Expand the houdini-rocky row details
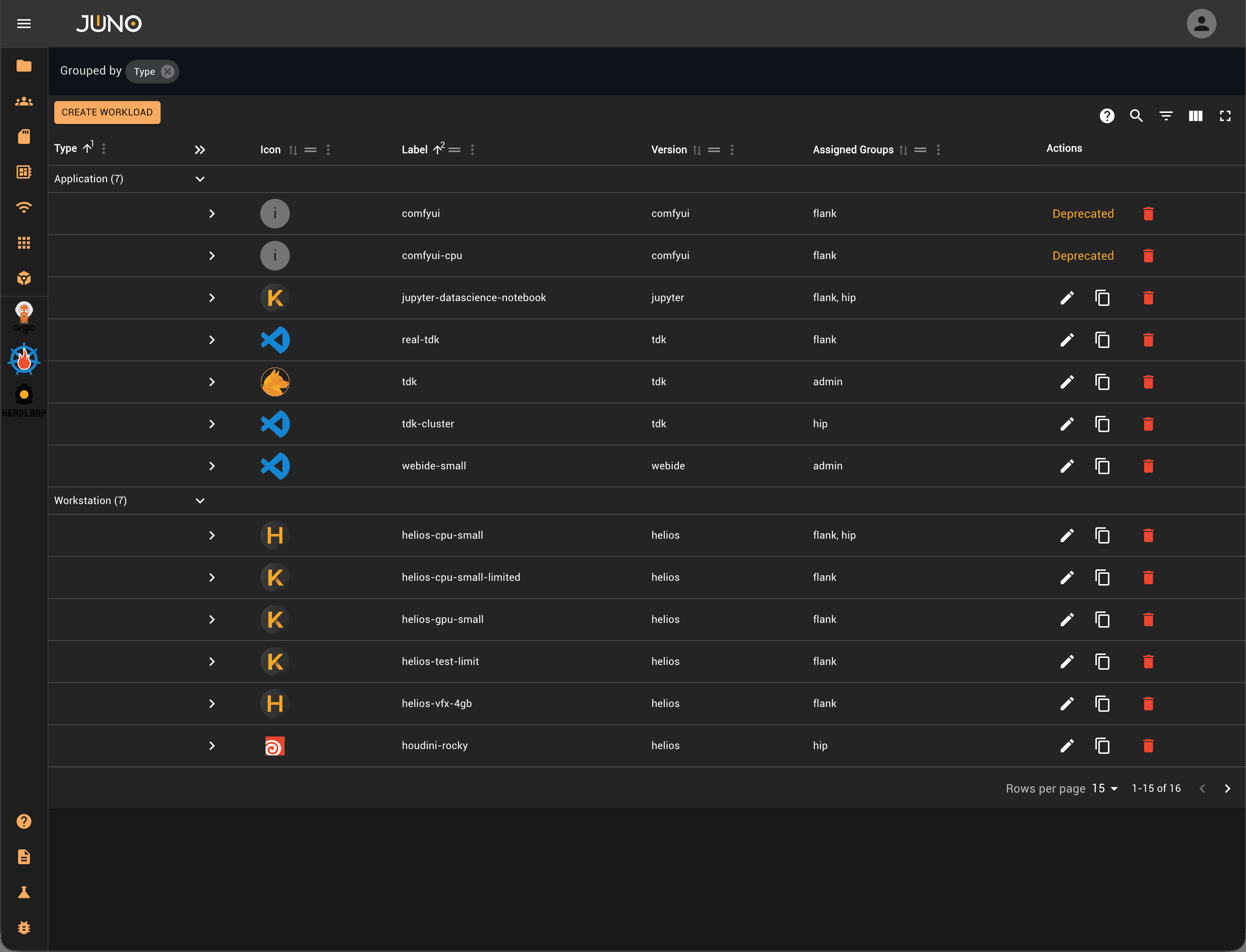1246x952 pixels. pos(212,746)
